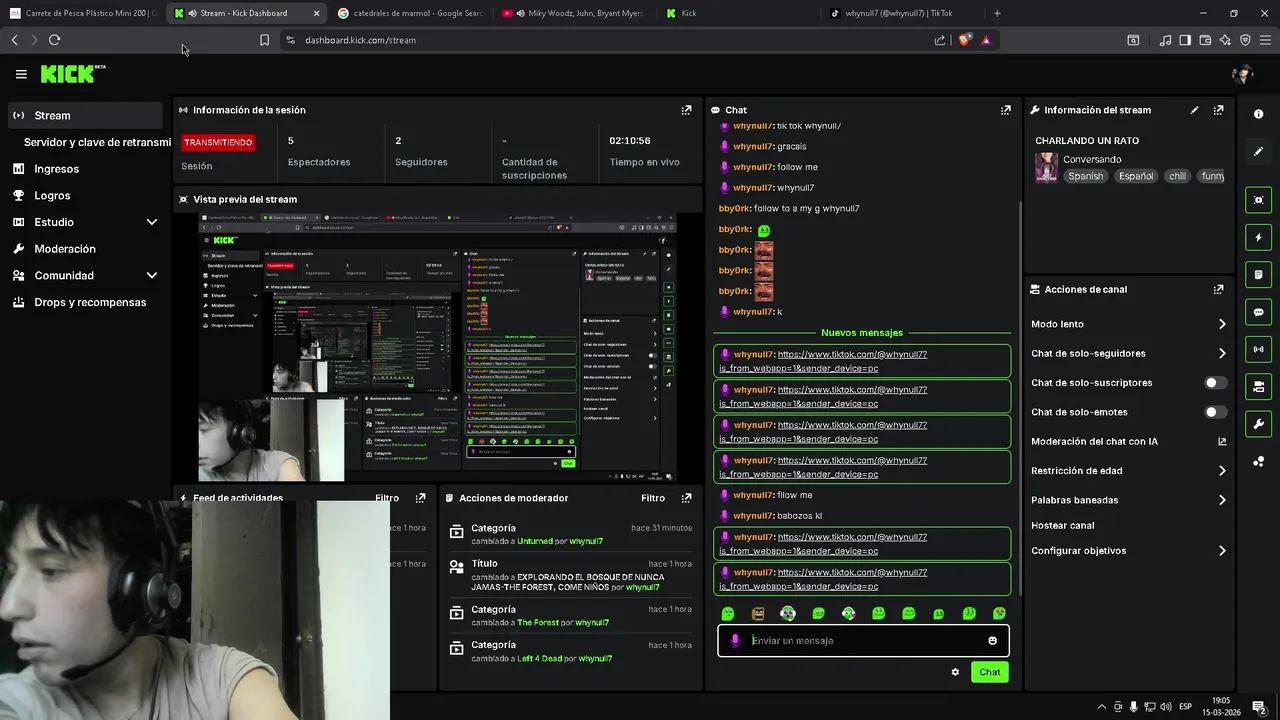Image resolution: width=1280 pixels, height=720 pixels.
Task: Click the TRANSMITIENDO status badge
Action: 218,142
